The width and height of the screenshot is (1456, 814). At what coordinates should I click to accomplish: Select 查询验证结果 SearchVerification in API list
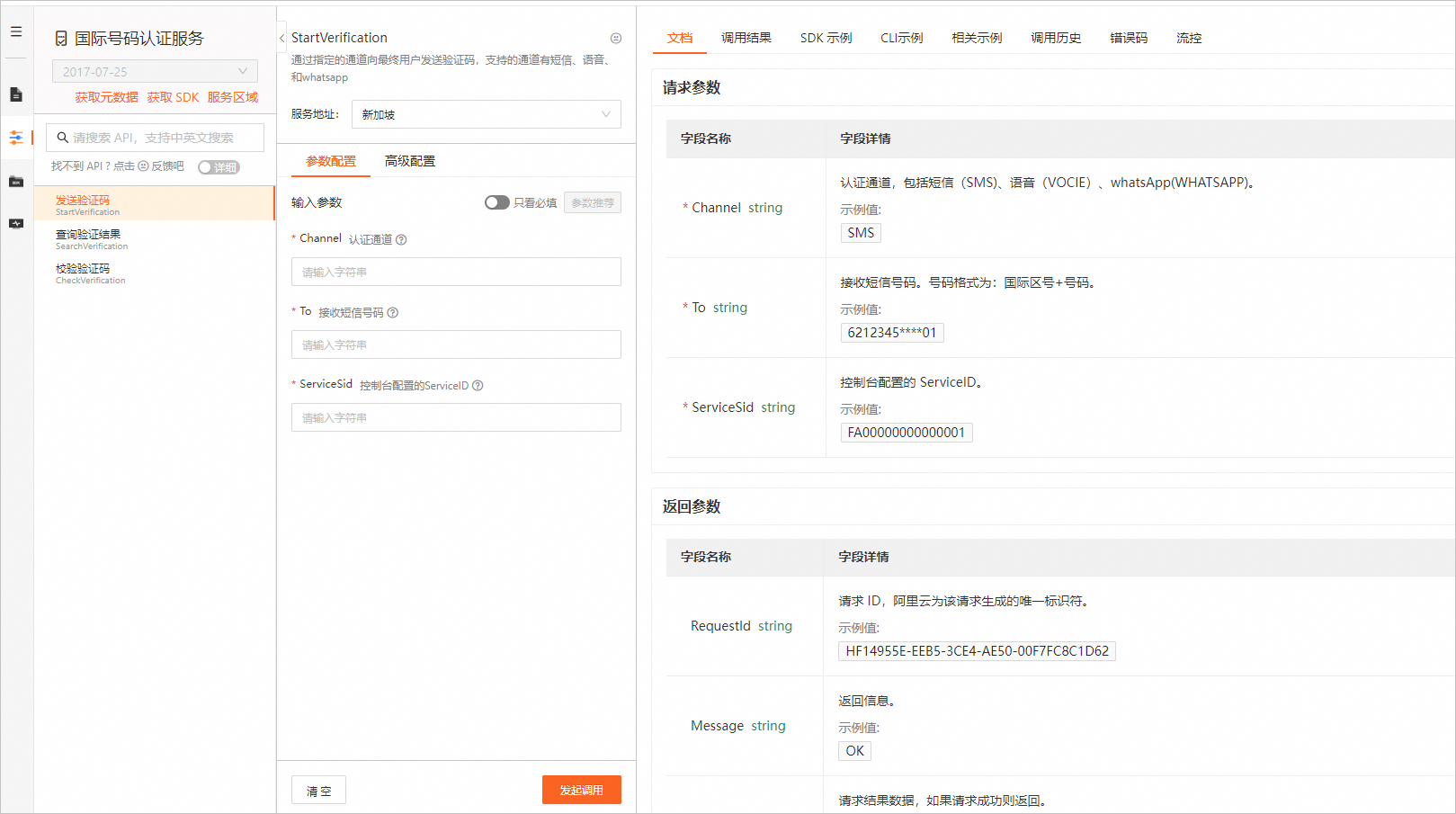154,238
